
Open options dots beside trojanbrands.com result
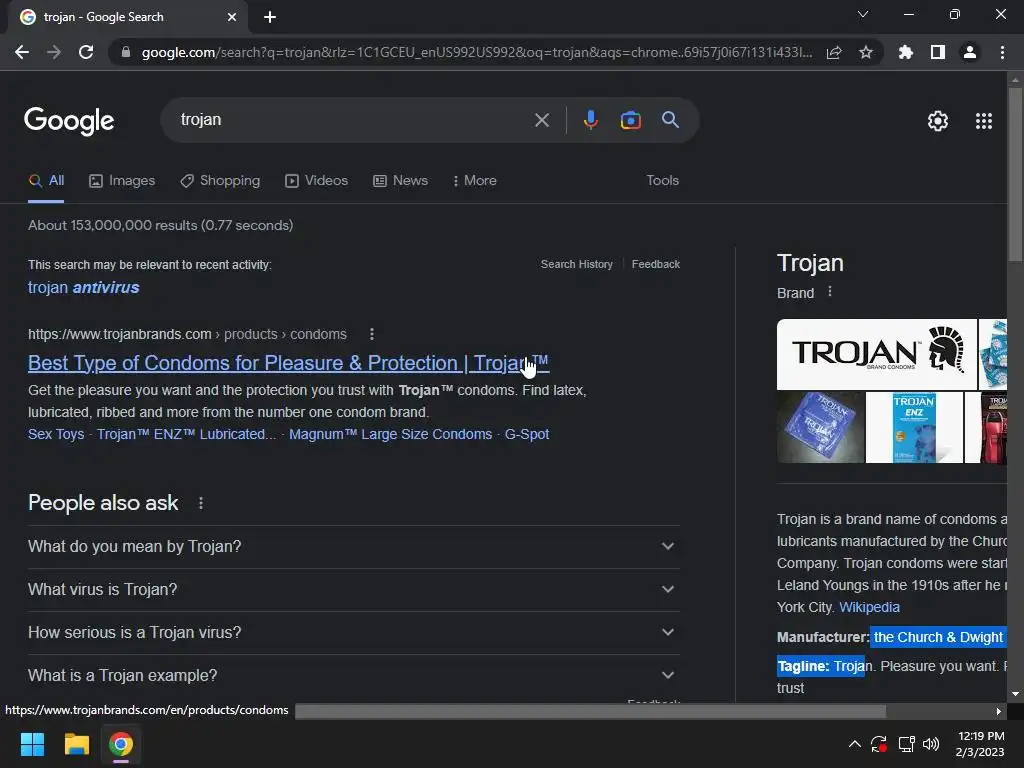[372, 334]
